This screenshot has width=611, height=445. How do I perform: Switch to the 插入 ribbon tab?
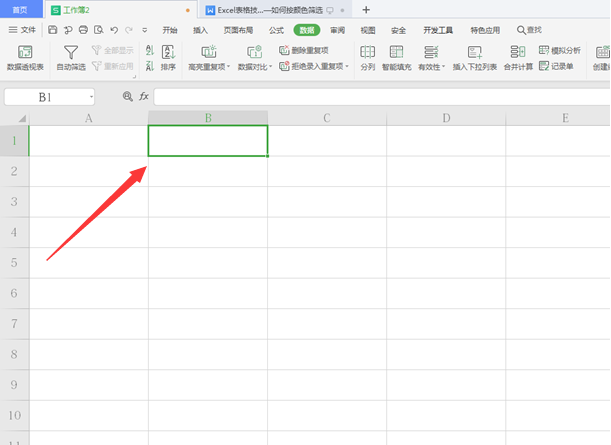(200, 30)
